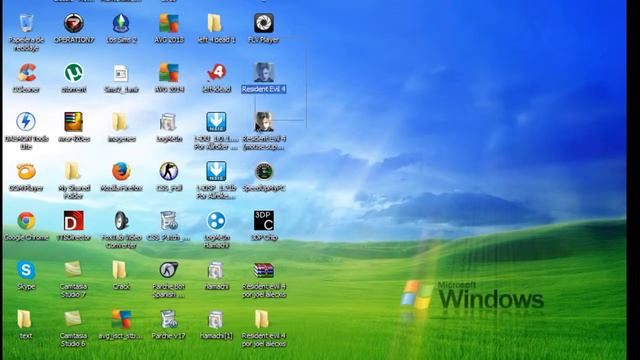640x360 pixels.
Task: Launch Mozilla Firefox from the desktop
Action: pos(121,171)
